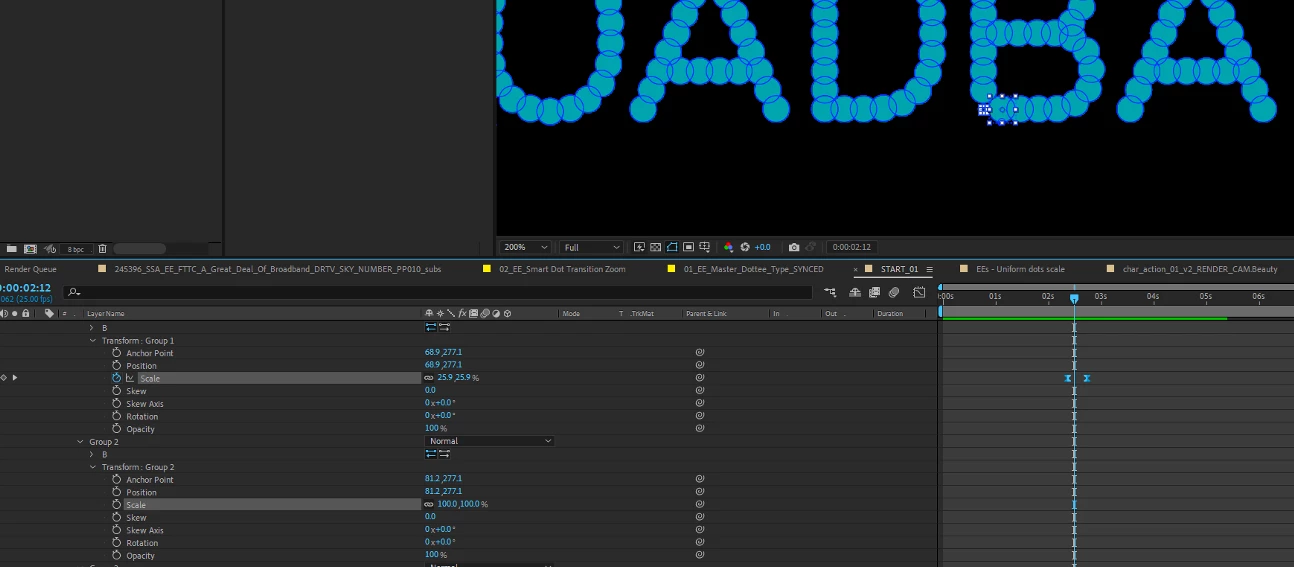
Task: Open timeline search filter dropdown
Action: click(73, 292)
